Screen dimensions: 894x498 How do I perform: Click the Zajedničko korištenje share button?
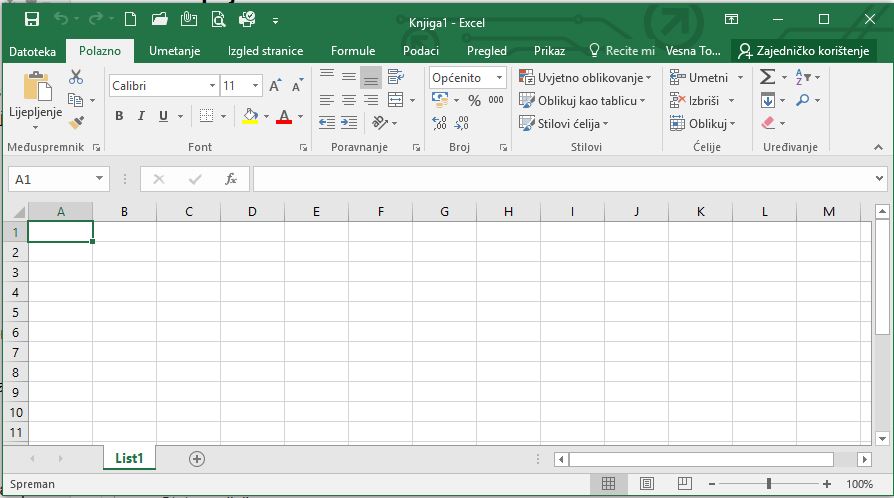(x=804, y=51)
